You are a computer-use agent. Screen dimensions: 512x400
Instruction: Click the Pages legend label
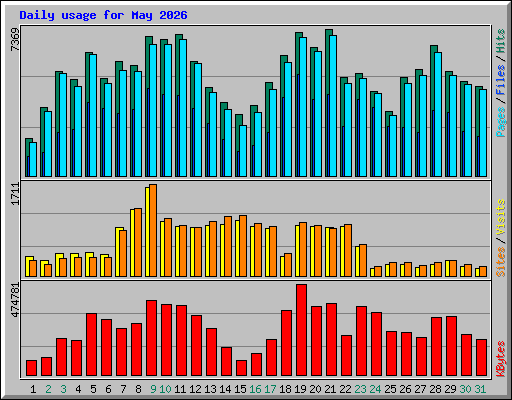[501, 122]
